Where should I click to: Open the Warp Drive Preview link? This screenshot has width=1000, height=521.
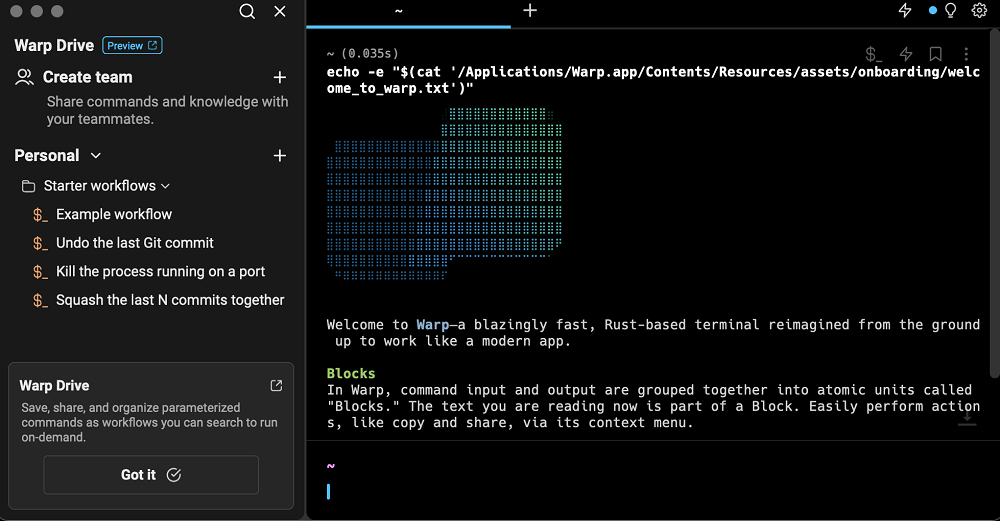click(132, 45)
